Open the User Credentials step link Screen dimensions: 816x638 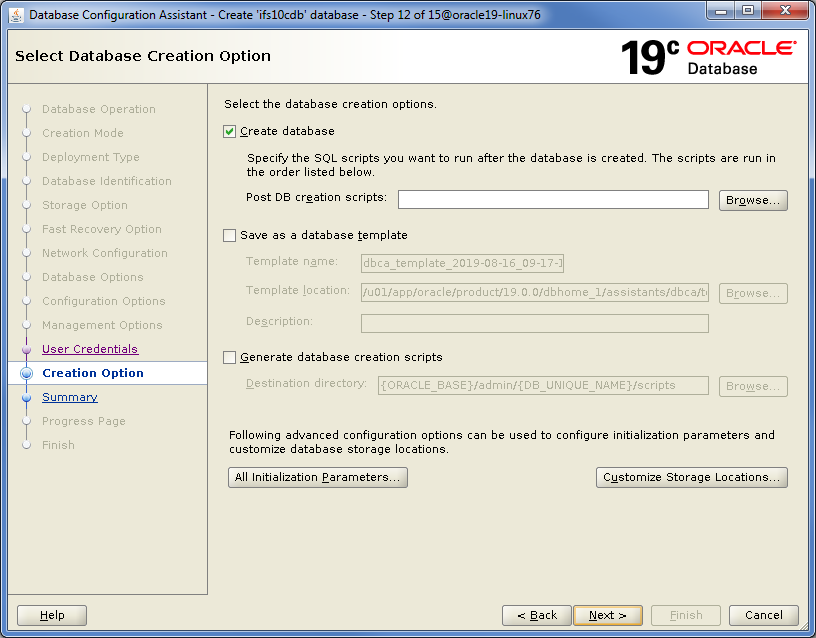(90, 349)
